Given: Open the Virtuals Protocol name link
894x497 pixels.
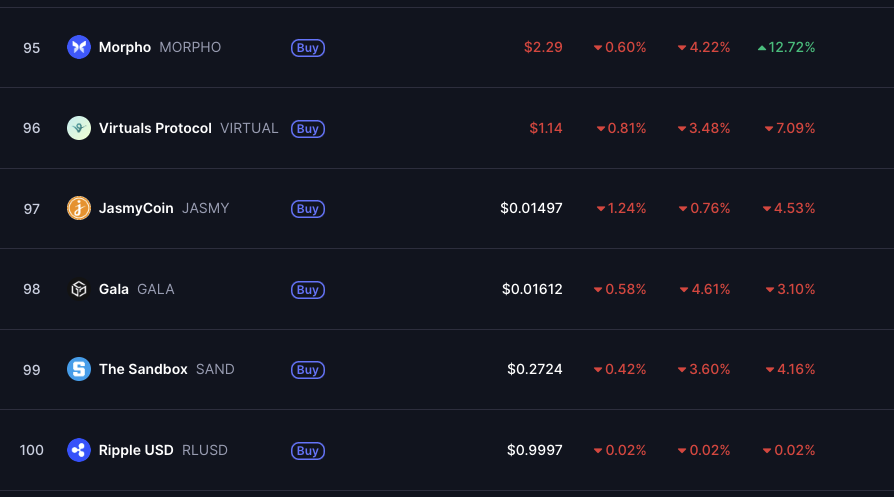Looking at the screenshot, I should tap(155, 128).
